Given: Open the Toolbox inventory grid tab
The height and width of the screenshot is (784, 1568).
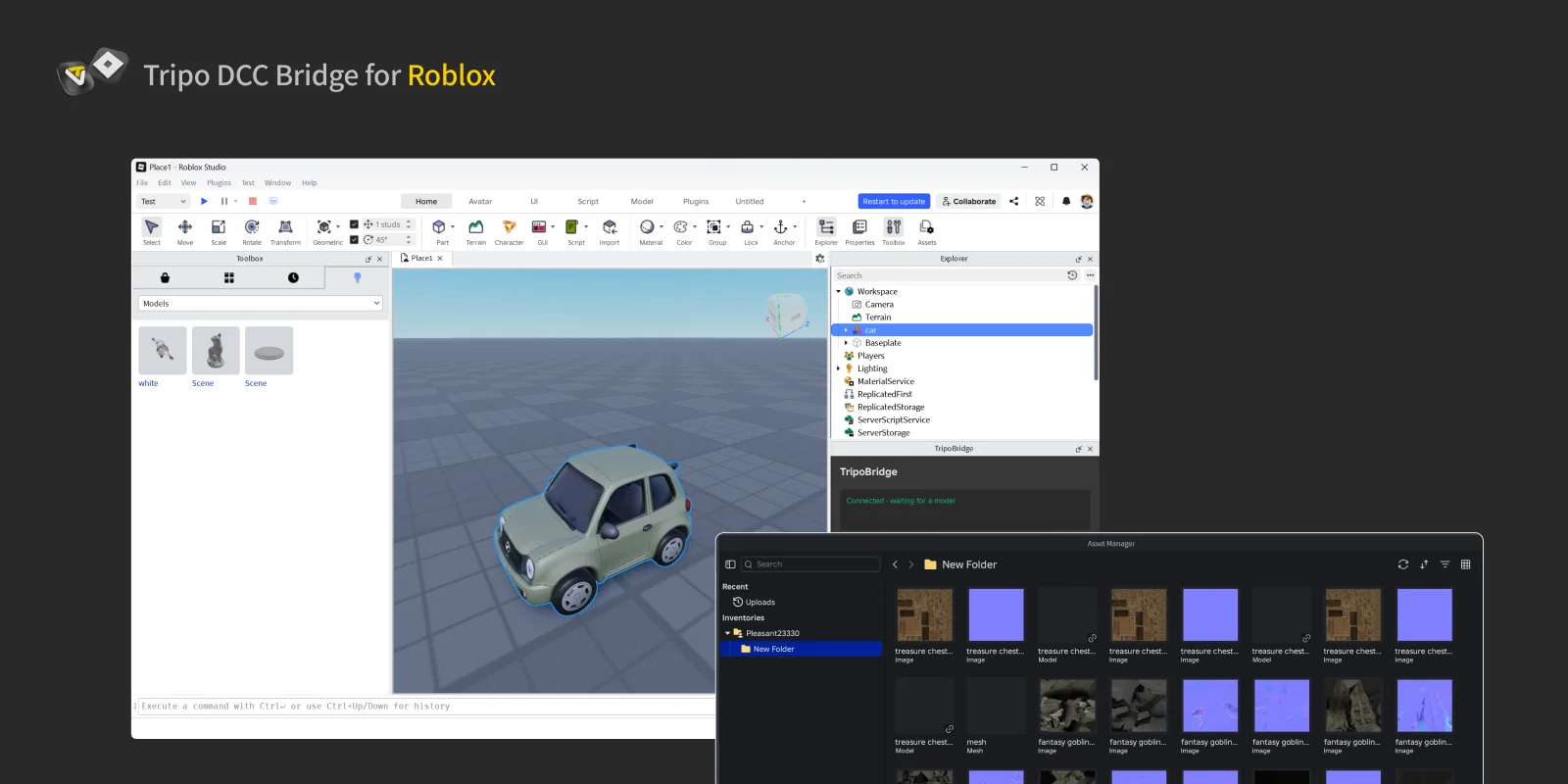Looking at the screenshot, I should (x=229, y=278).
